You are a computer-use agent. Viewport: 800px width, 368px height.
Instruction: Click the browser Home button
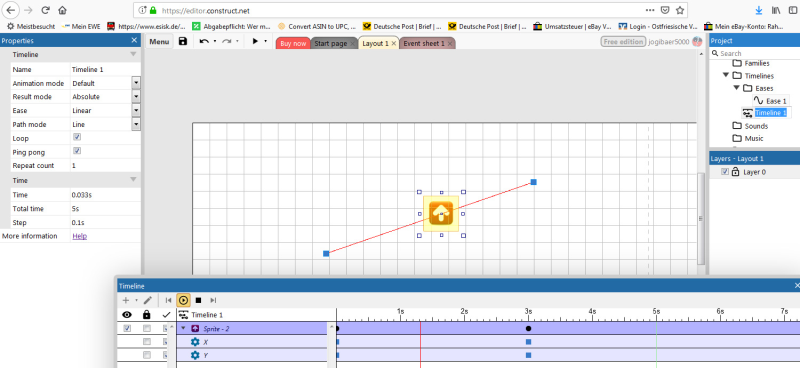pyautogui.click(x=62, y=10)
